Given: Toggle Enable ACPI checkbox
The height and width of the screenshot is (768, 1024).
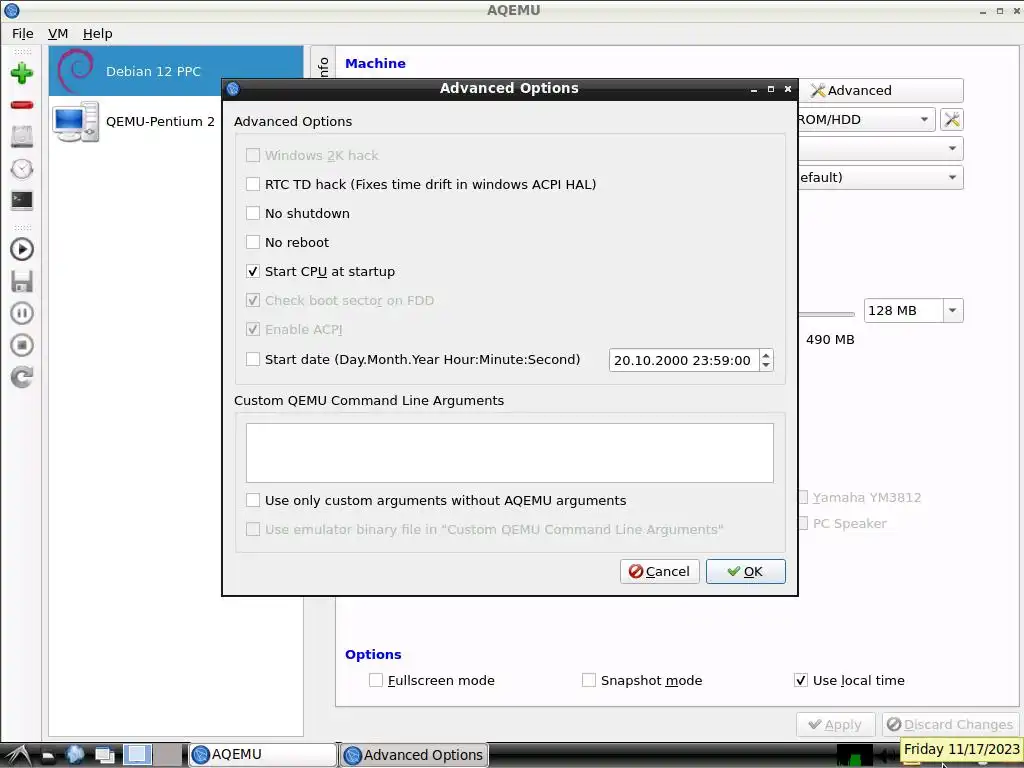Looking at the screenshot, I should pos(253,329).
